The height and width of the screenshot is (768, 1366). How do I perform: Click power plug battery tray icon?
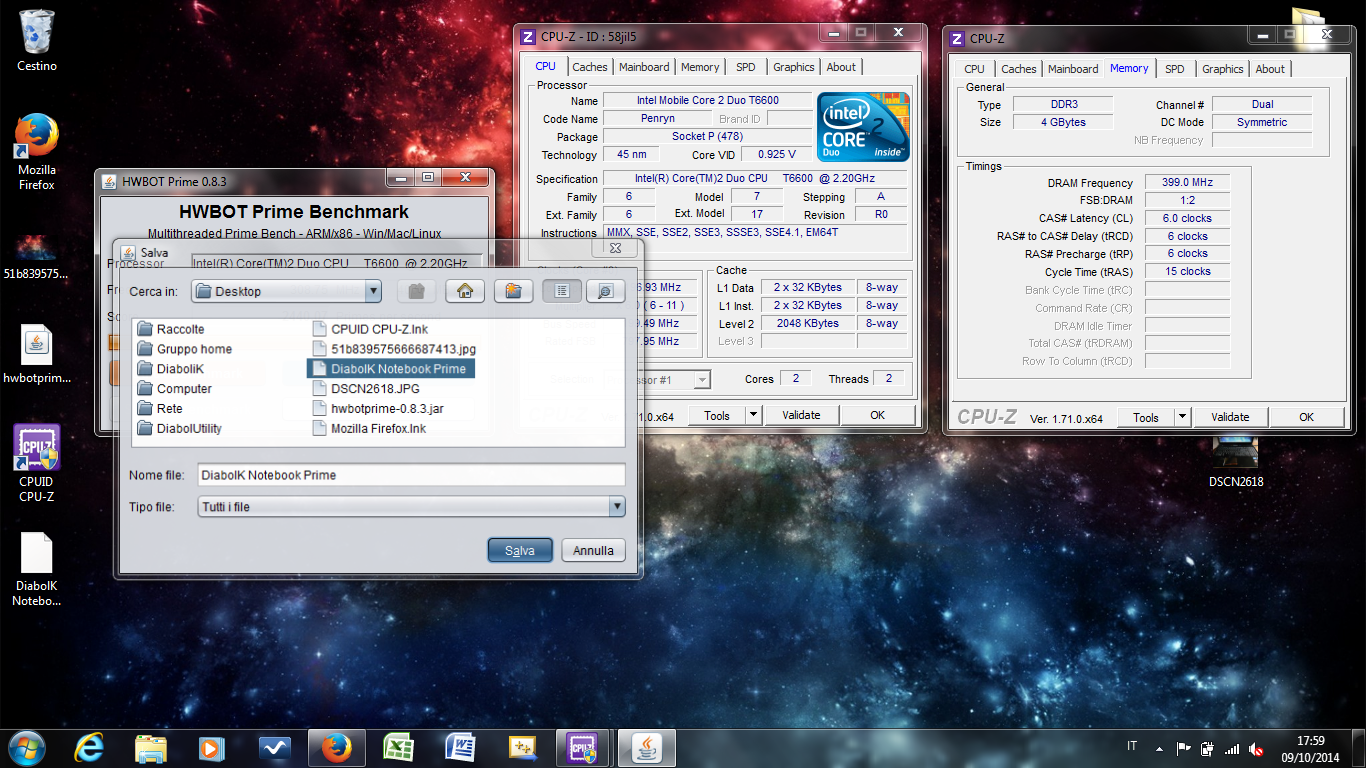(x=1207, y=748)
